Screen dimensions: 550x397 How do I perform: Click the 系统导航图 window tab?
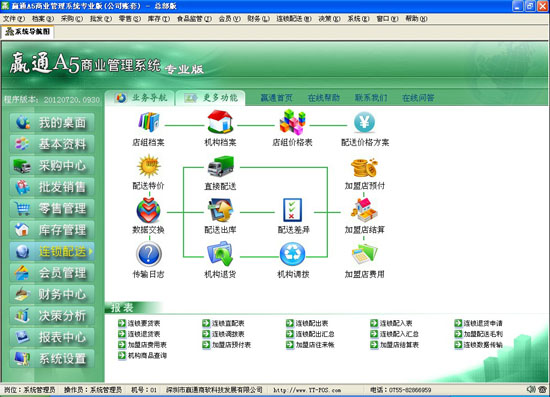28,32
